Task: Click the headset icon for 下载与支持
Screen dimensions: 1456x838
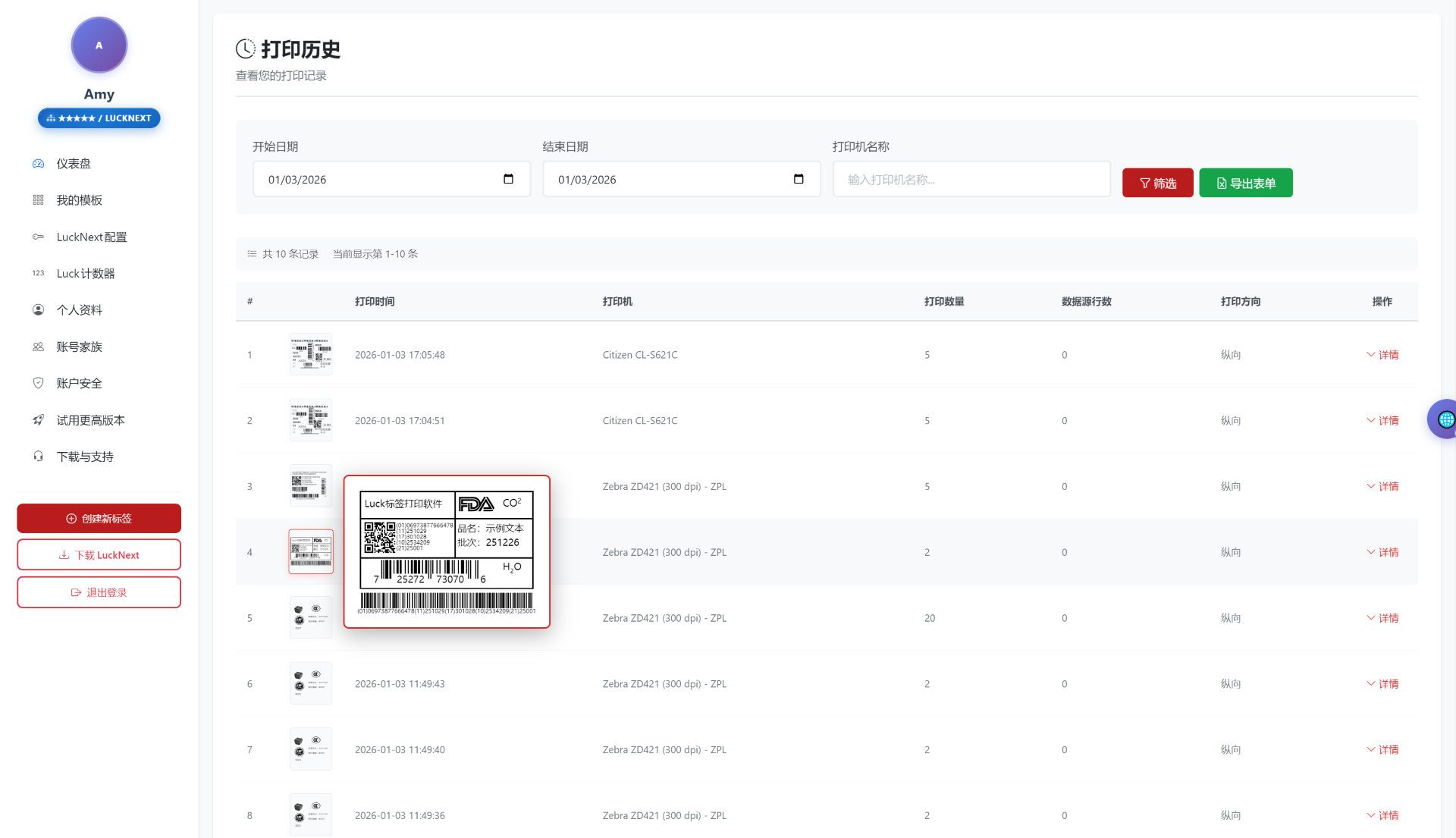Action: [x=39, y=457]
